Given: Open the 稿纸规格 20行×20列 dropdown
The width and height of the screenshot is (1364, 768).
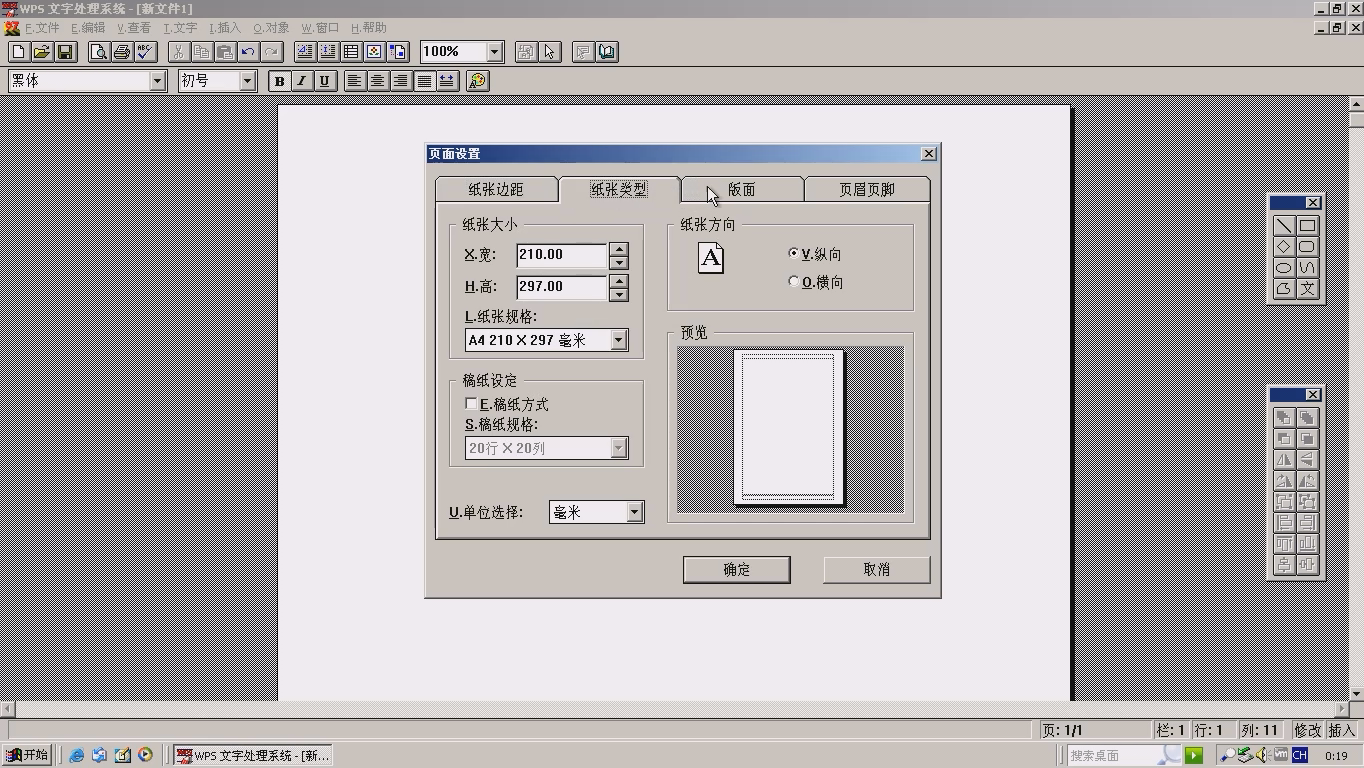Looking at the screenshot, I should click(619, 449).
